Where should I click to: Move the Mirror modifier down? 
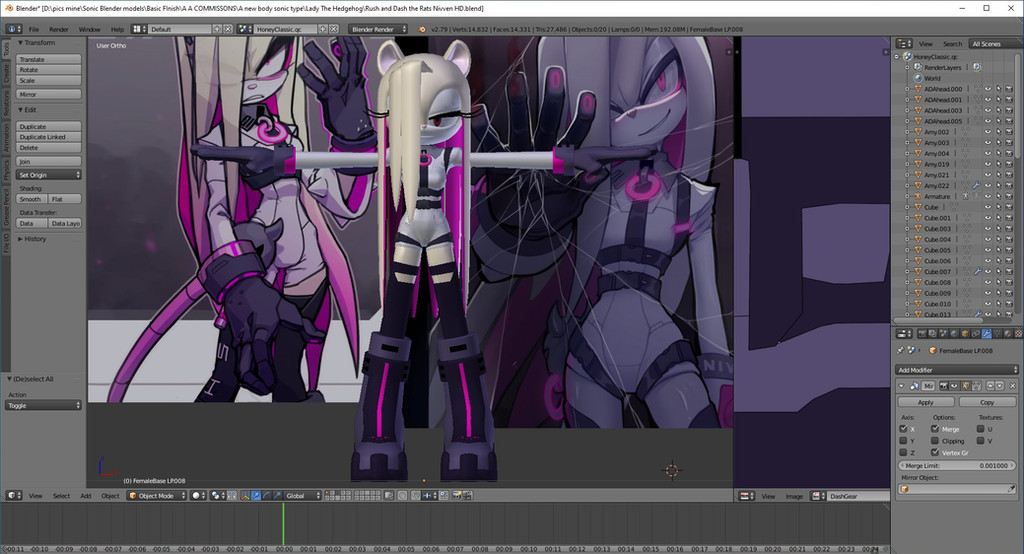[x=1000, y=385]
